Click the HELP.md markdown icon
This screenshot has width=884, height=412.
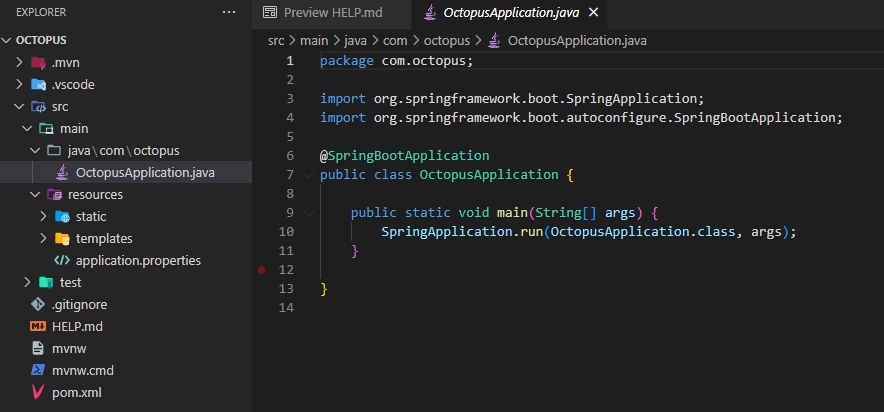(x=38, y=326)
